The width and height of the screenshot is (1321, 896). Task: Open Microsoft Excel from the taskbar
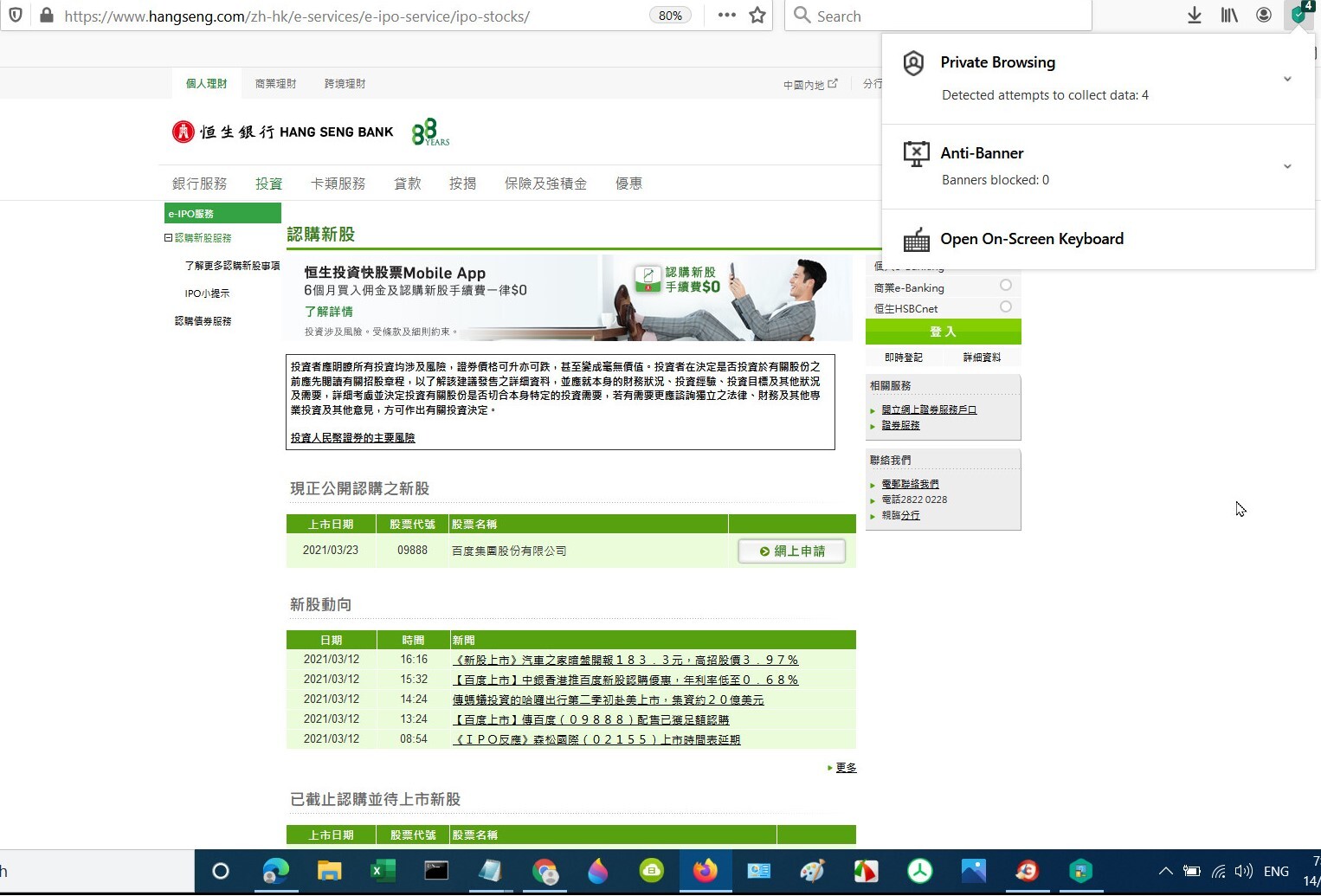[x=383, y=871]
